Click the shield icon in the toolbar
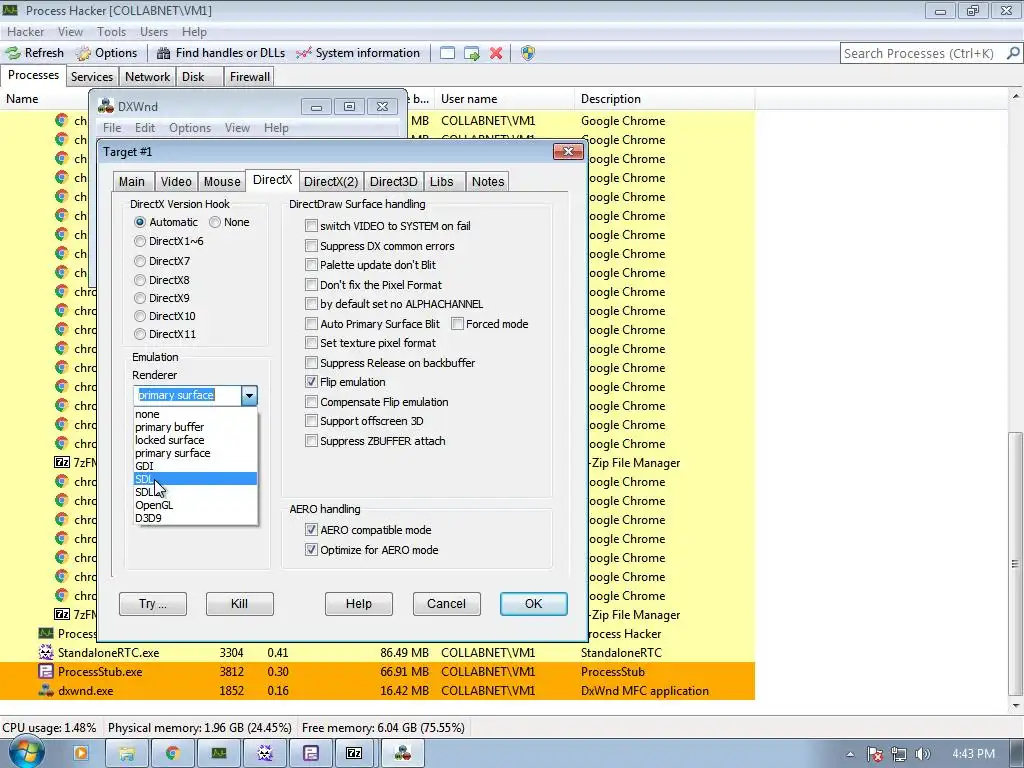Image resolution: width=1024 pixels, height=768 pixels. coord(528,53)
